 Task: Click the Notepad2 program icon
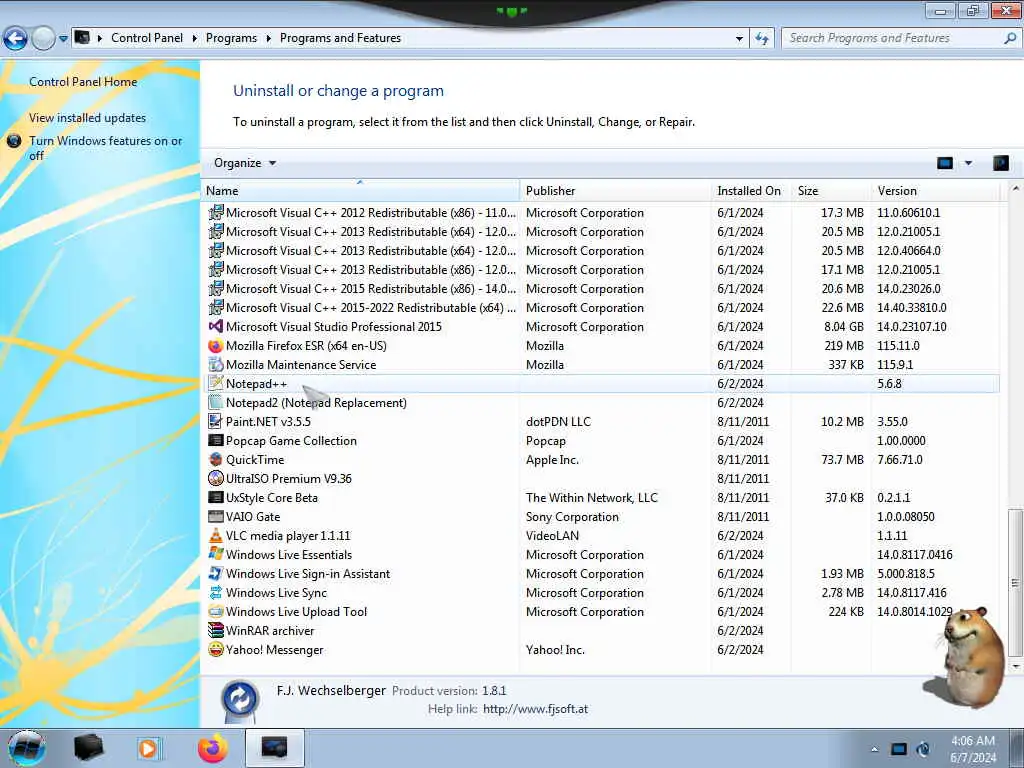click(216, 402)
